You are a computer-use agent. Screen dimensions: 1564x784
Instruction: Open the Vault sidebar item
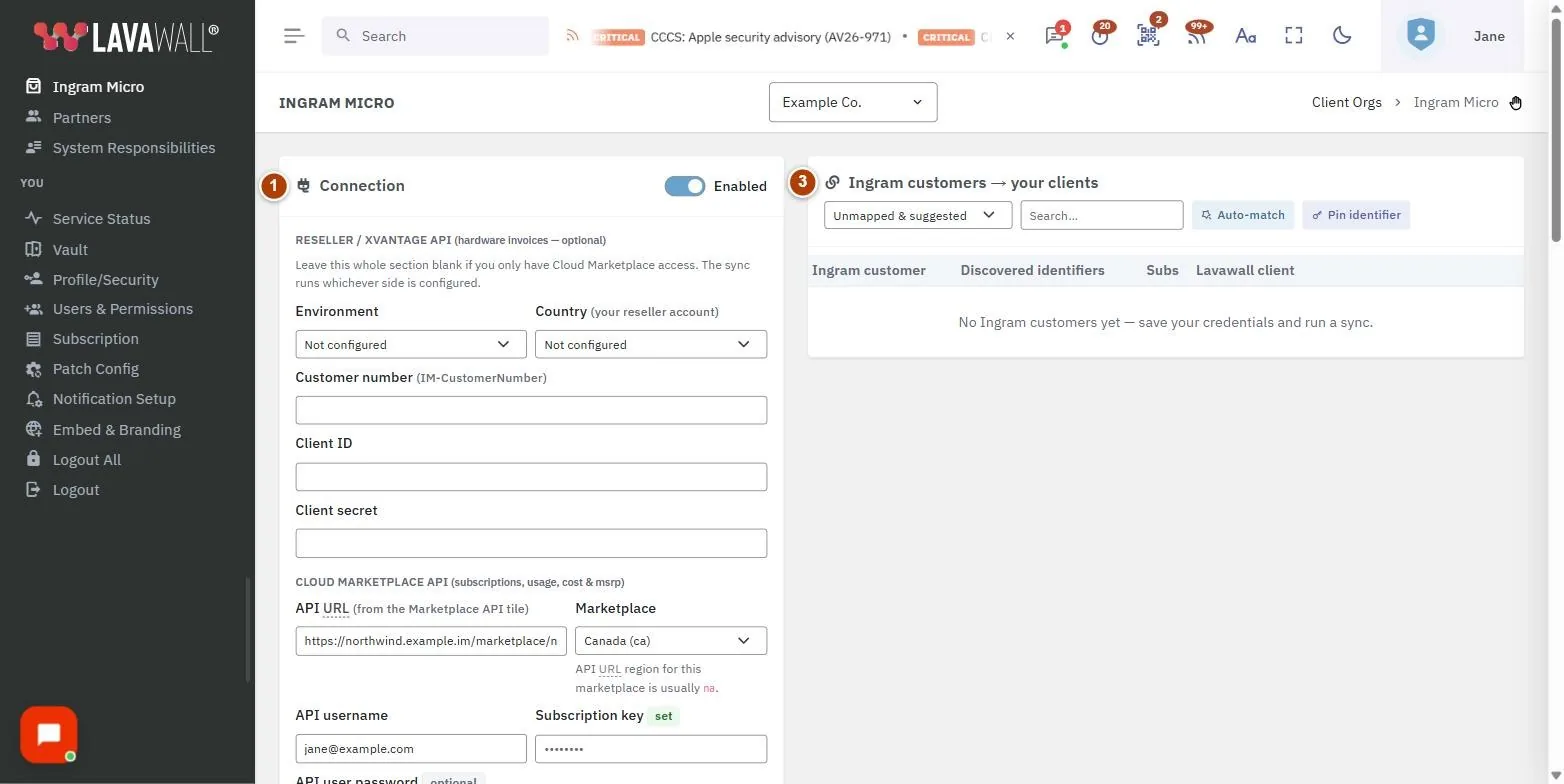coord(70,249)
